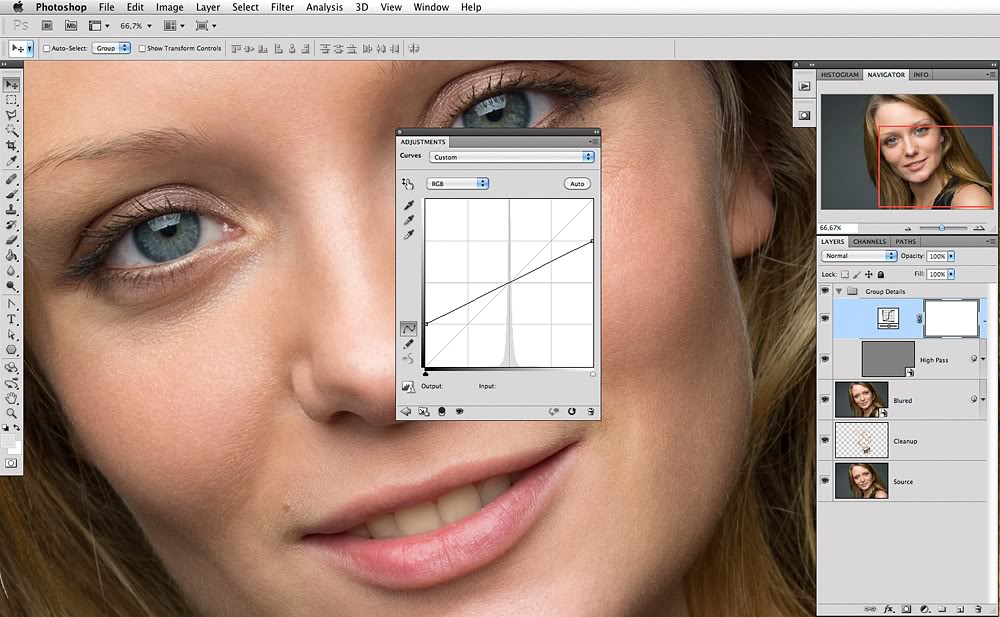The image size is (1000, 617).
Task: Collapse the Group Details layer group
Action: pos(838,291)
